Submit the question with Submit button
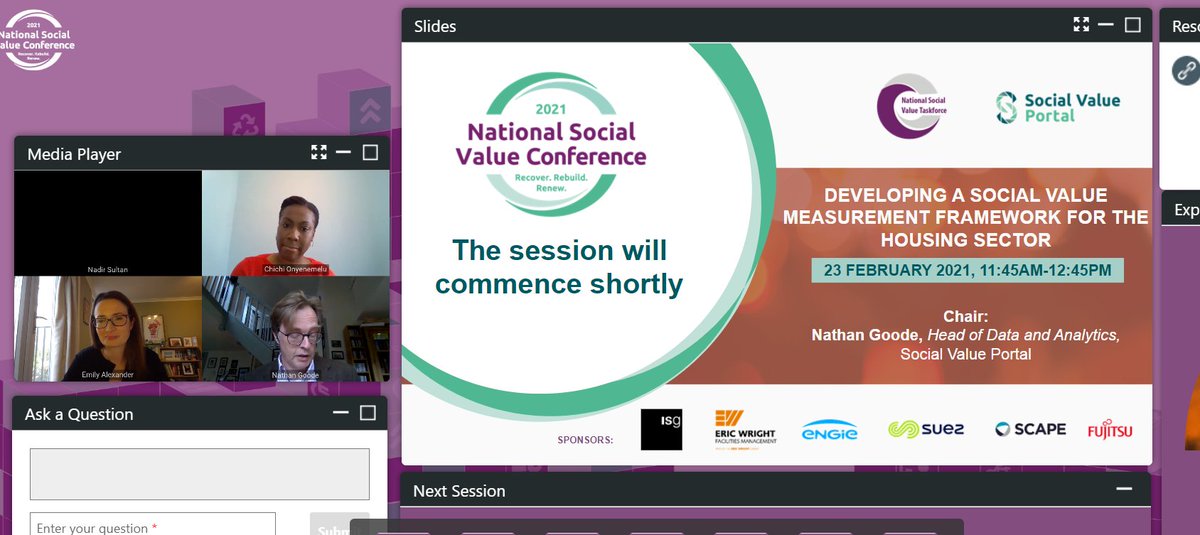Image resolution: width=1200 pixels, height=535 pixels. pyautogui.click(x=339, y=524)
